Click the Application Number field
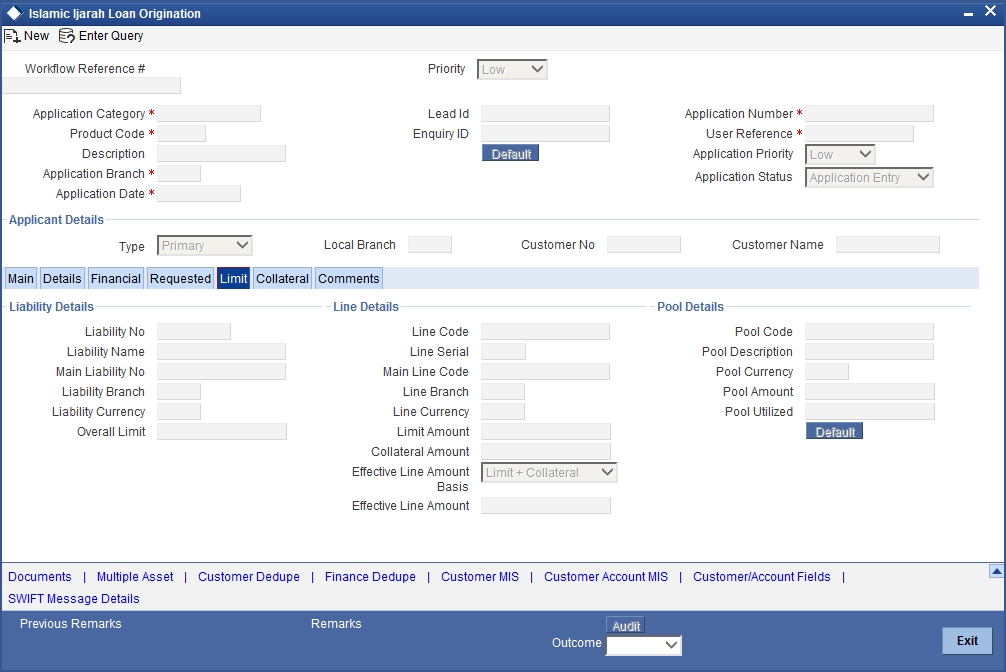Viewport: 1006px width, 672px height. coord(869,114)
